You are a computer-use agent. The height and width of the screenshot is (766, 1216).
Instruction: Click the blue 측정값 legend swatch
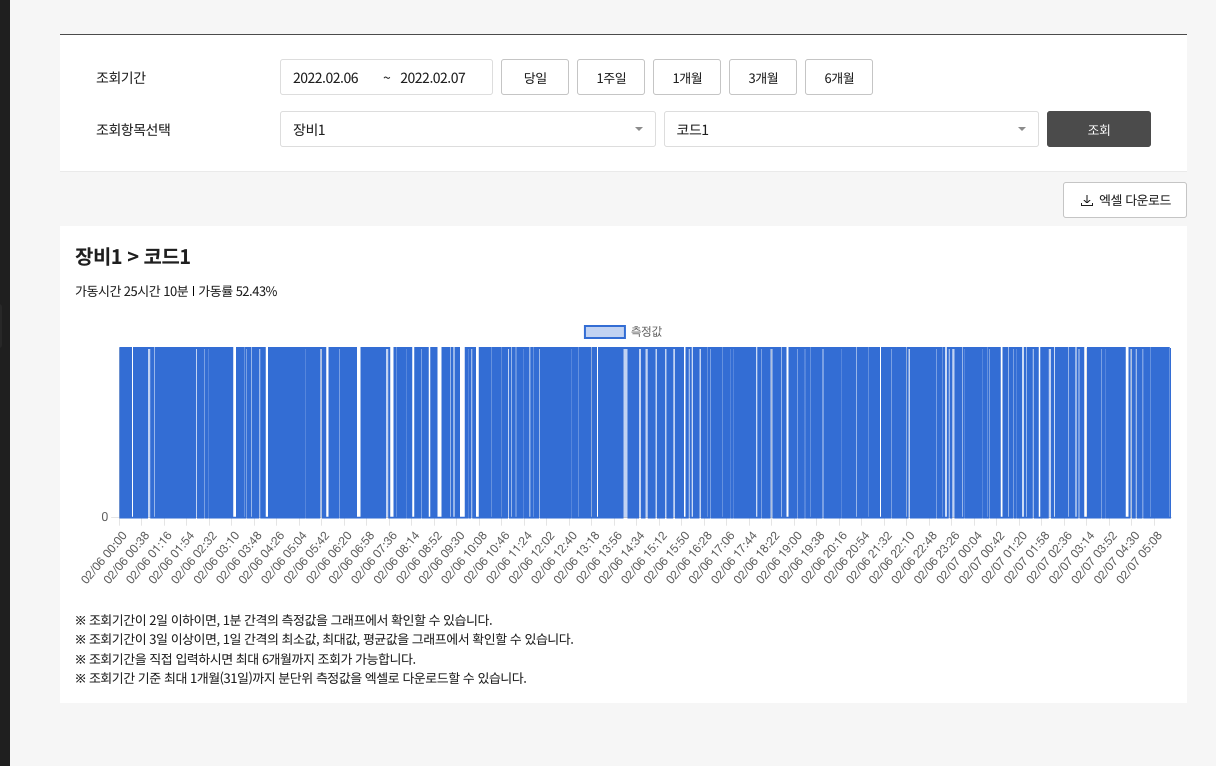(x=604, y=331)
